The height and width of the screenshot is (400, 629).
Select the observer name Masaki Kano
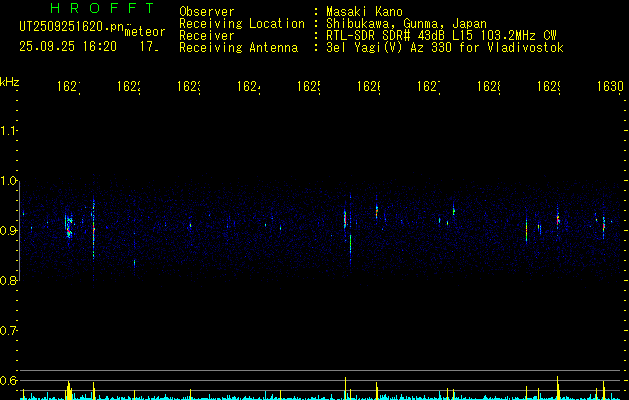pyautogui.click(x=364, y=12)
